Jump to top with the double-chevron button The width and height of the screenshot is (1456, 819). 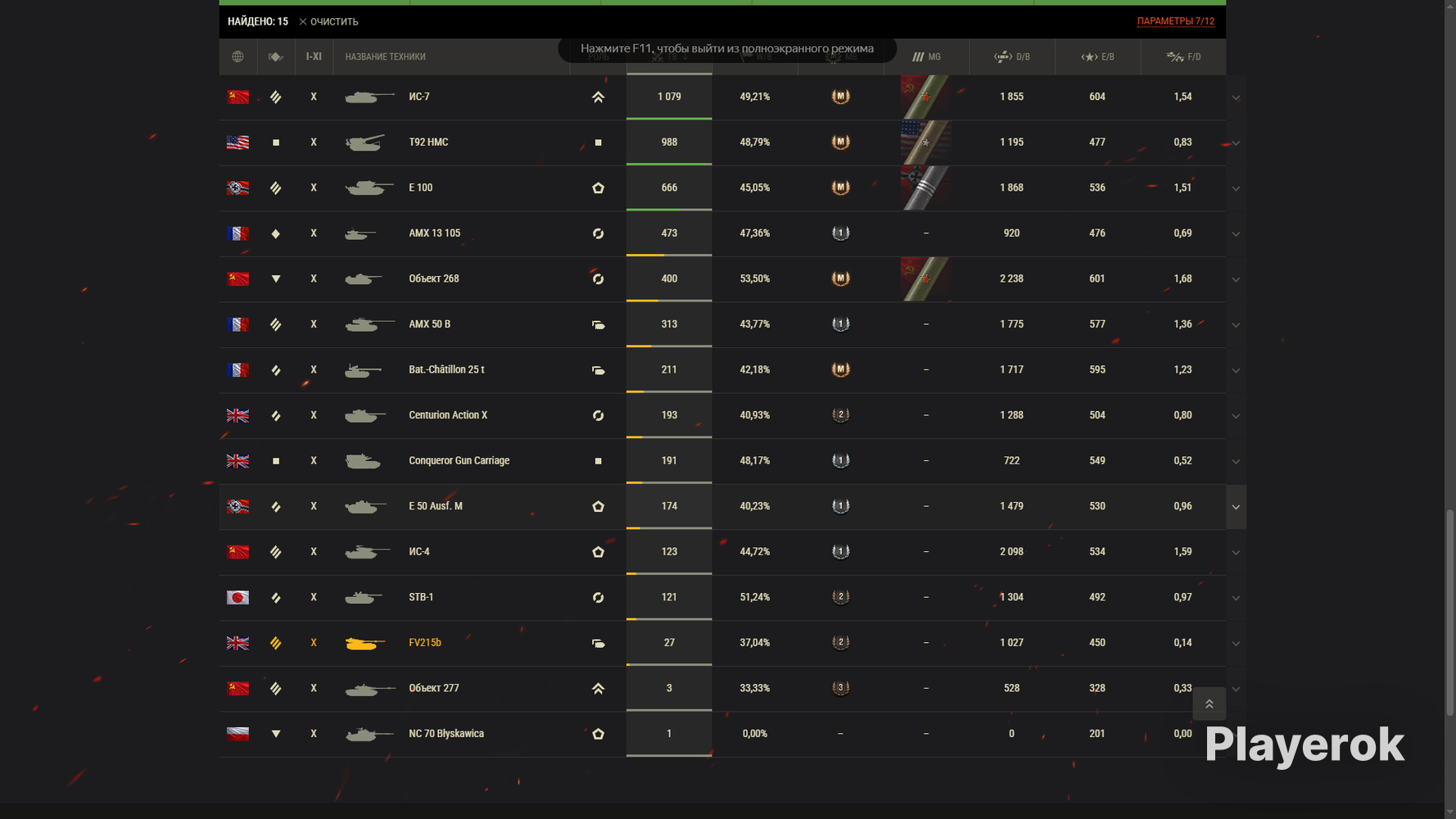[1209, 704]
